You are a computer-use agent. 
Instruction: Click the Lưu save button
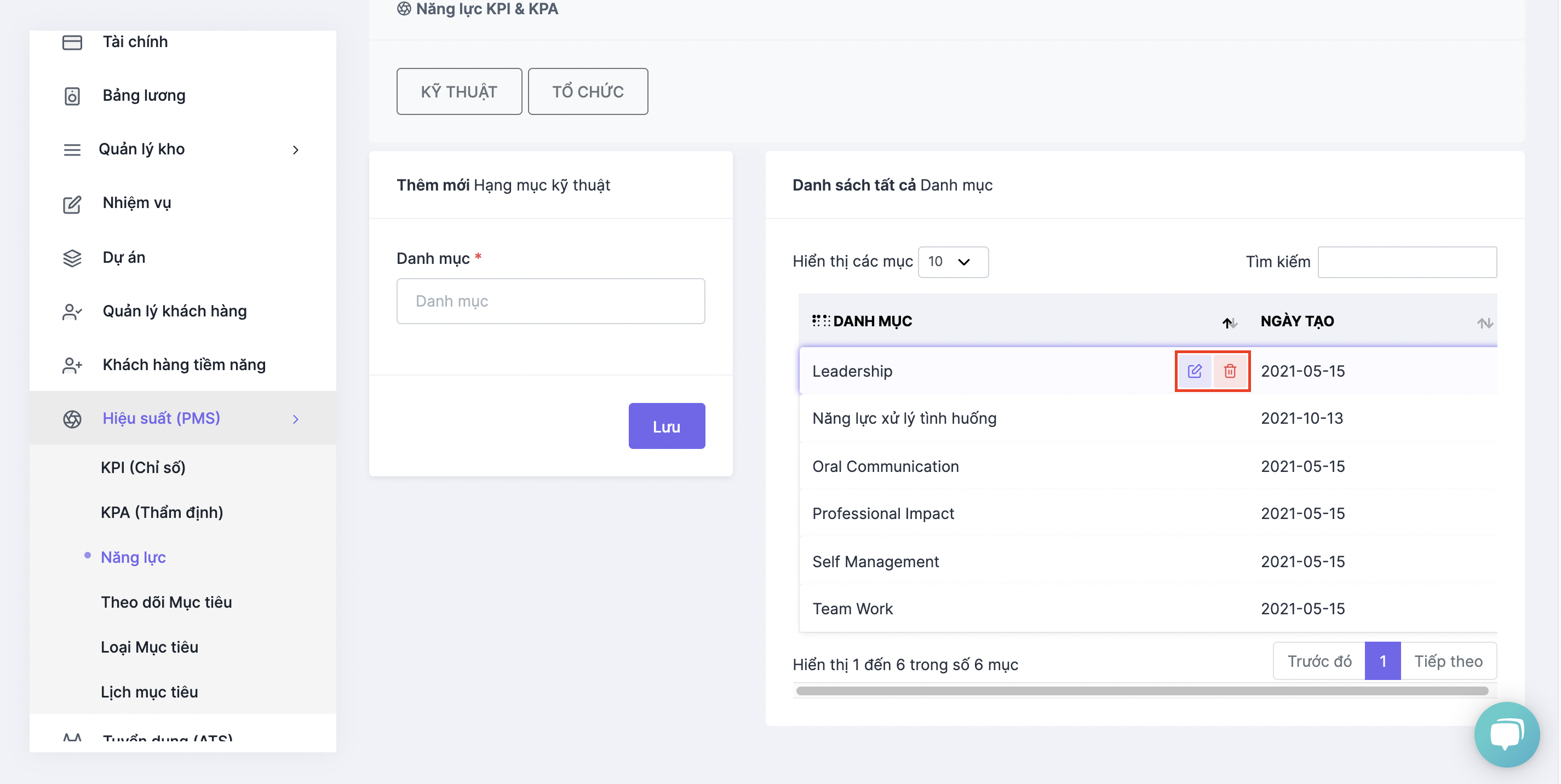[x=667, y=426]
